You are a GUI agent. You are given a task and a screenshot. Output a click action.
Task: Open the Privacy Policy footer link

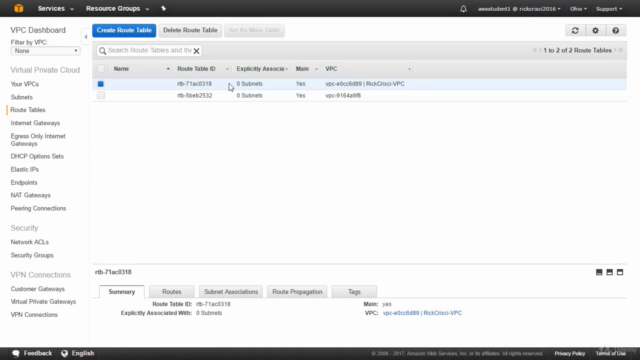[570, 353]
